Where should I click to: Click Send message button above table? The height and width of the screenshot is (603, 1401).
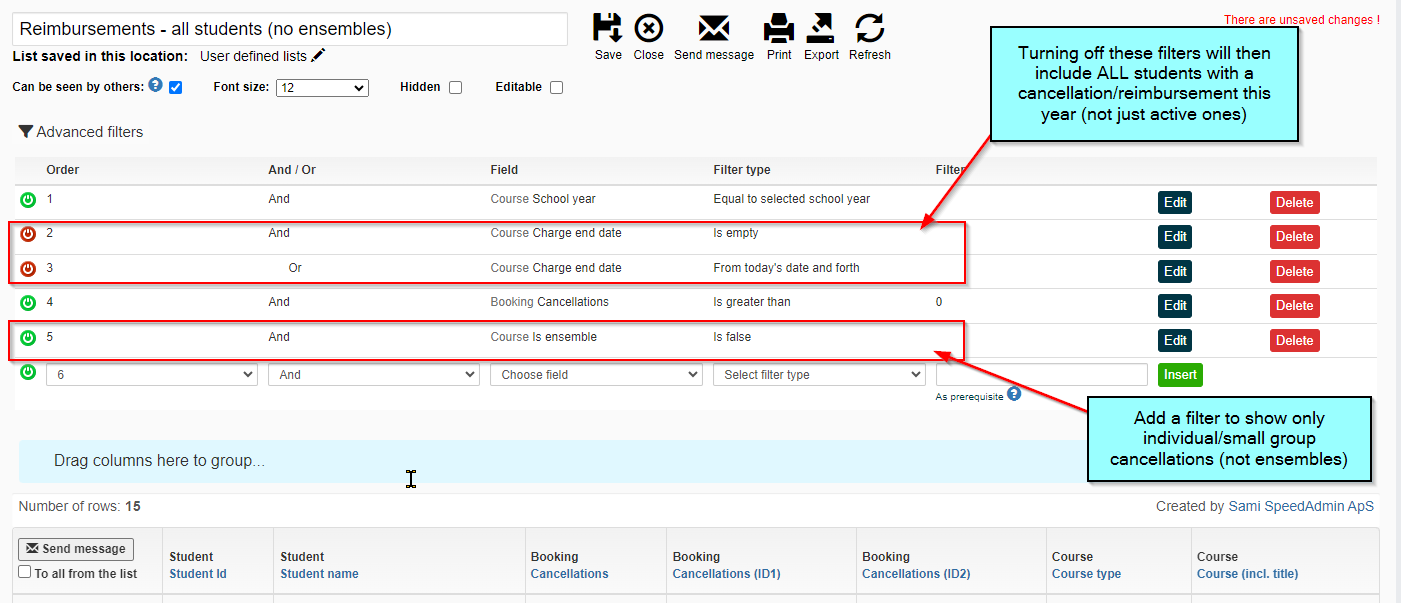(x=76, y=549)
